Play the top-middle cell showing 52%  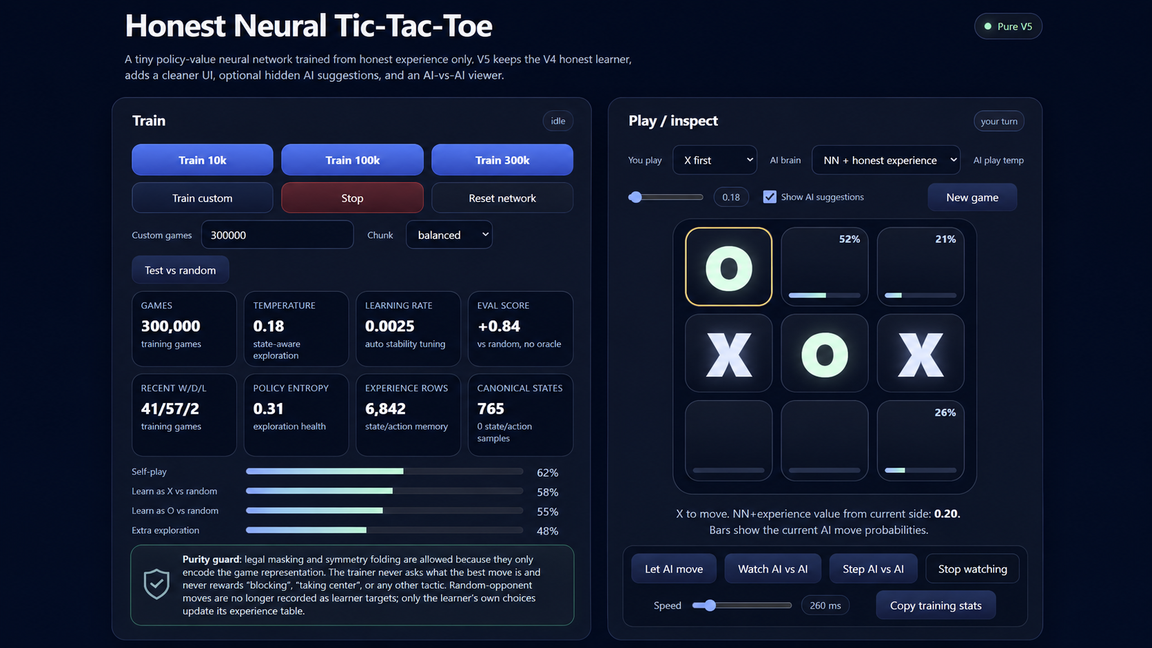pyautogui.click(x=824, y=266)
